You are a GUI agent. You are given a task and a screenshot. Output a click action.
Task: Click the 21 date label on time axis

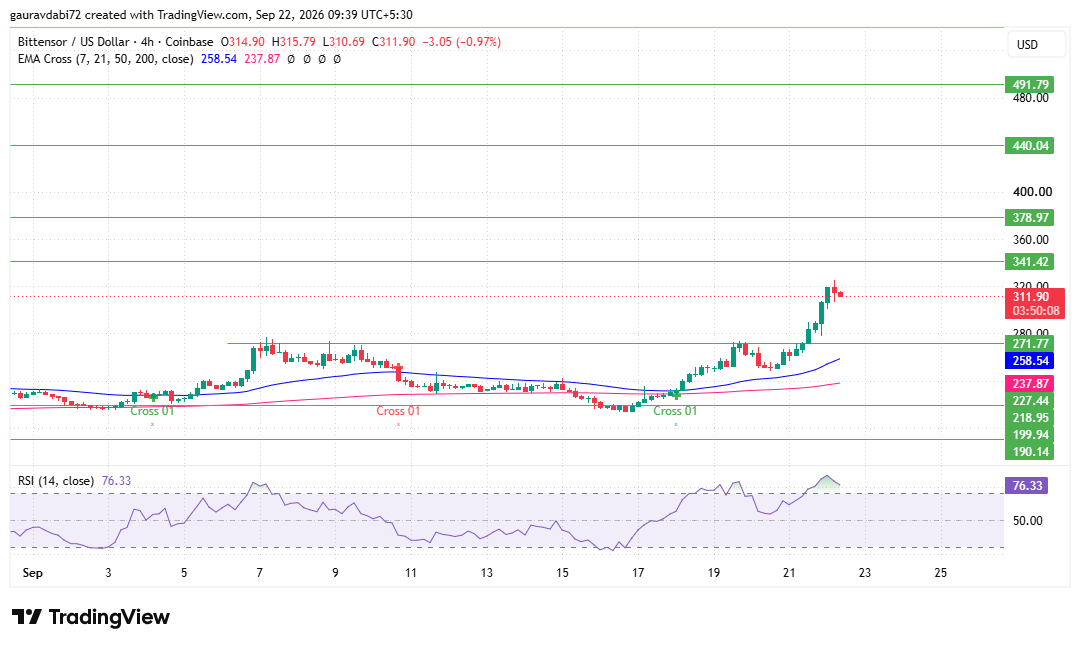[x=789, y=573]
